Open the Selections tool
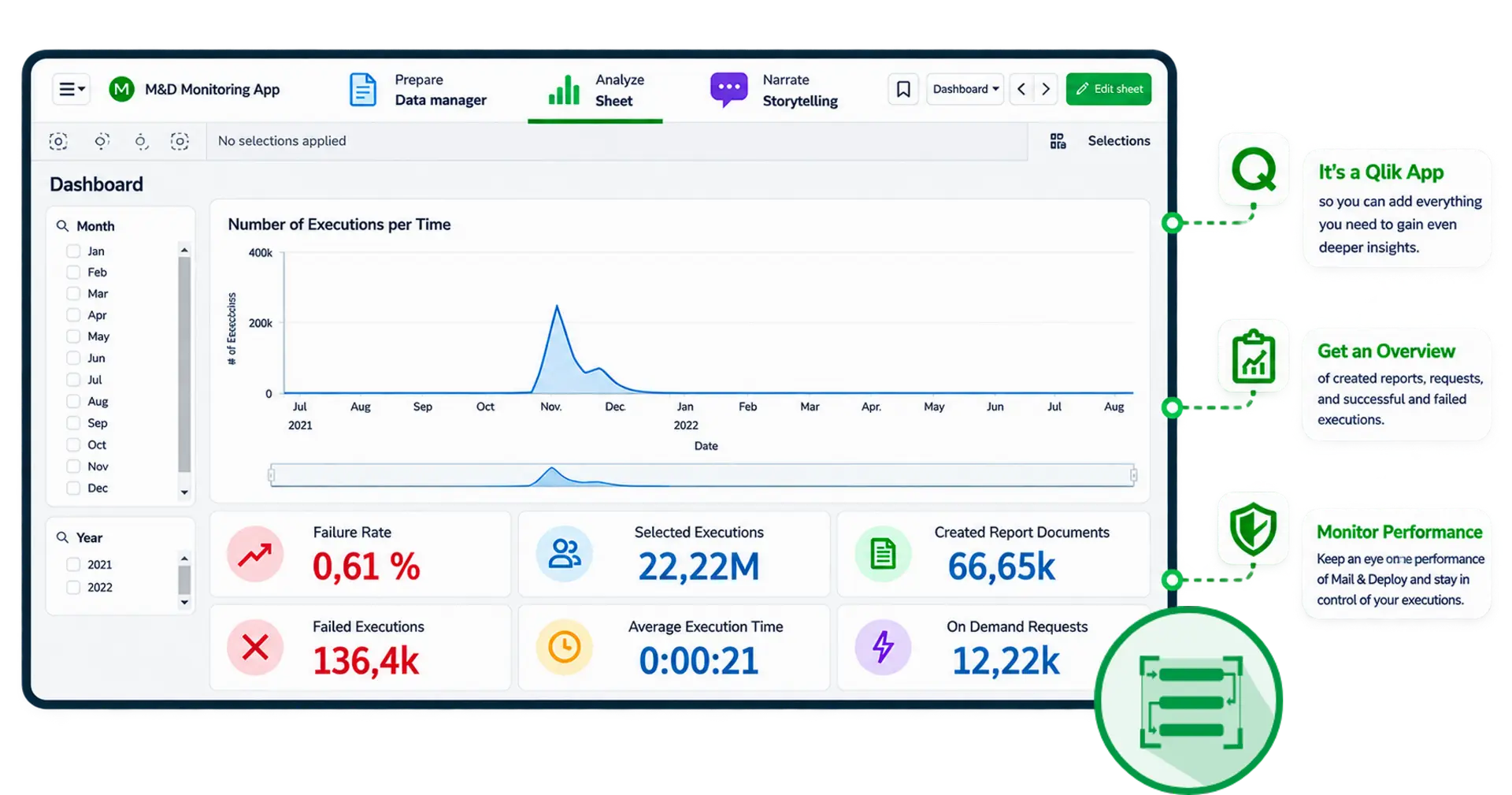This screenshot has height=795, width=1512. (x=1118, y=141)
